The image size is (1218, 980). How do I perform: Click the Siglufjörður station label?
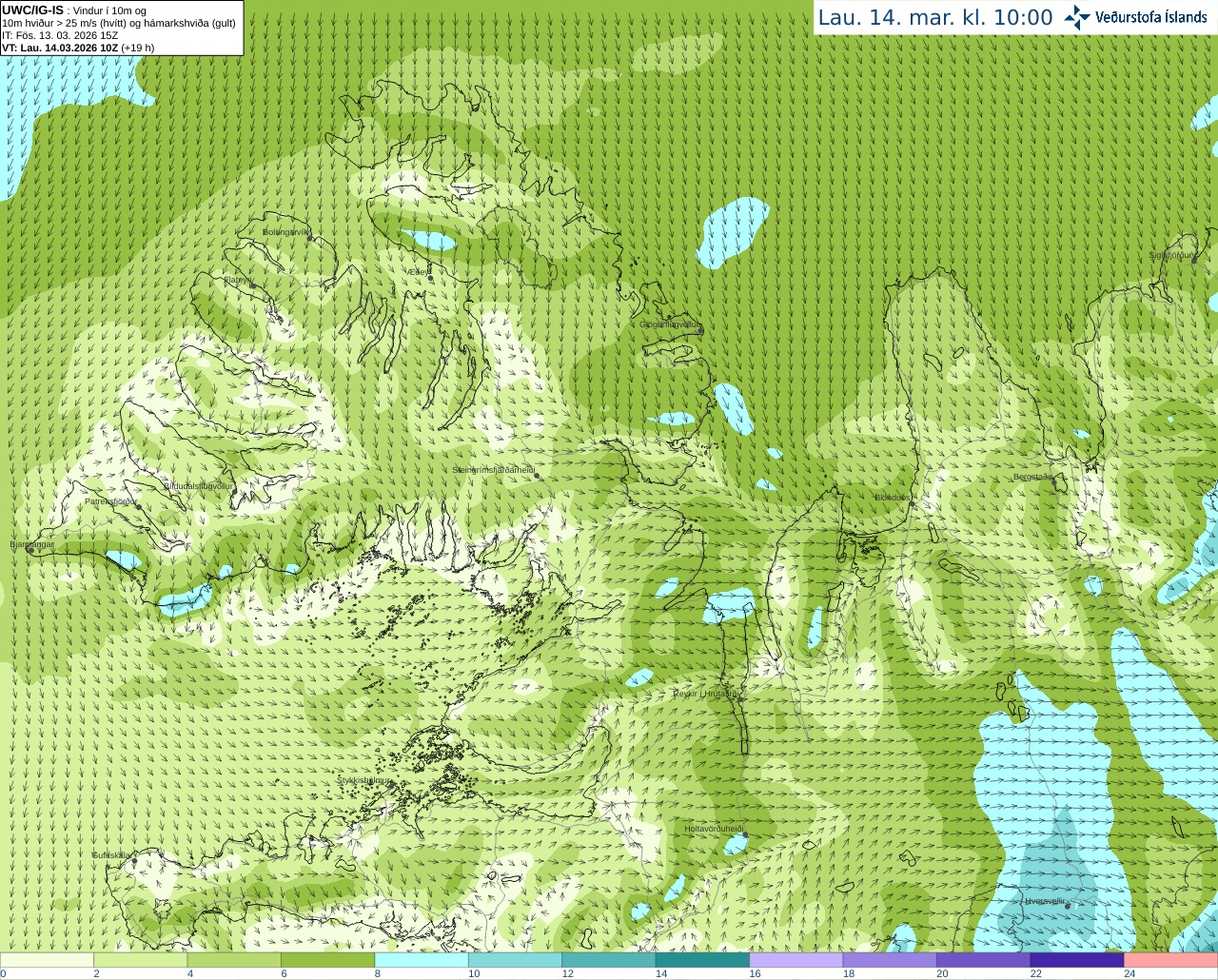point(1171,255)
